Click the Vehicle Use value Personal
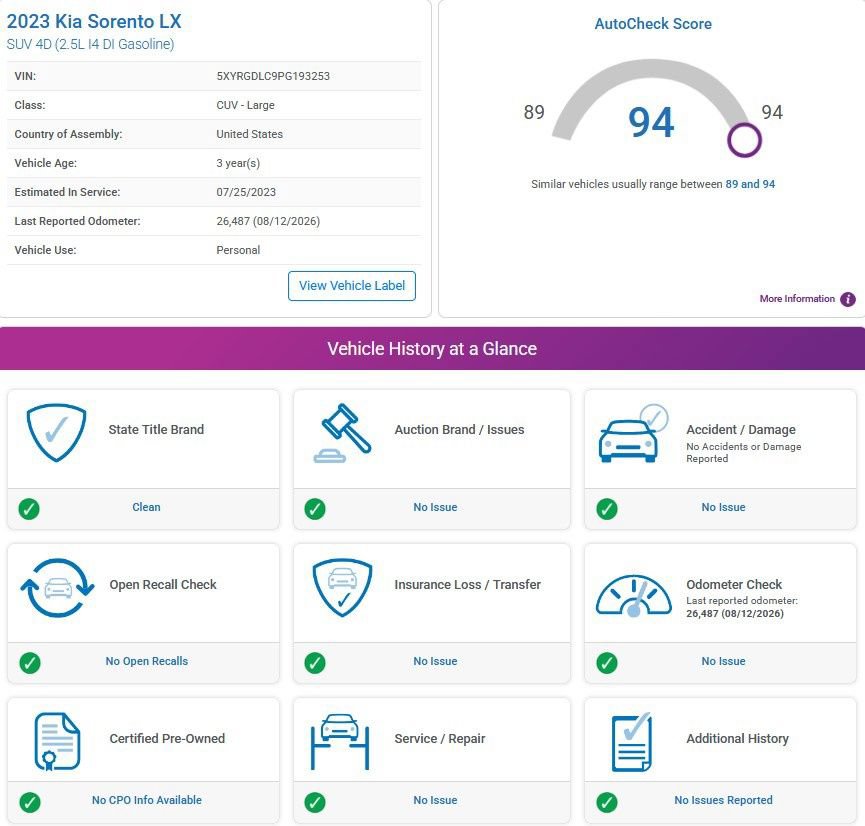The width and height of the screenshot is (865, 826). click(238, 250)
